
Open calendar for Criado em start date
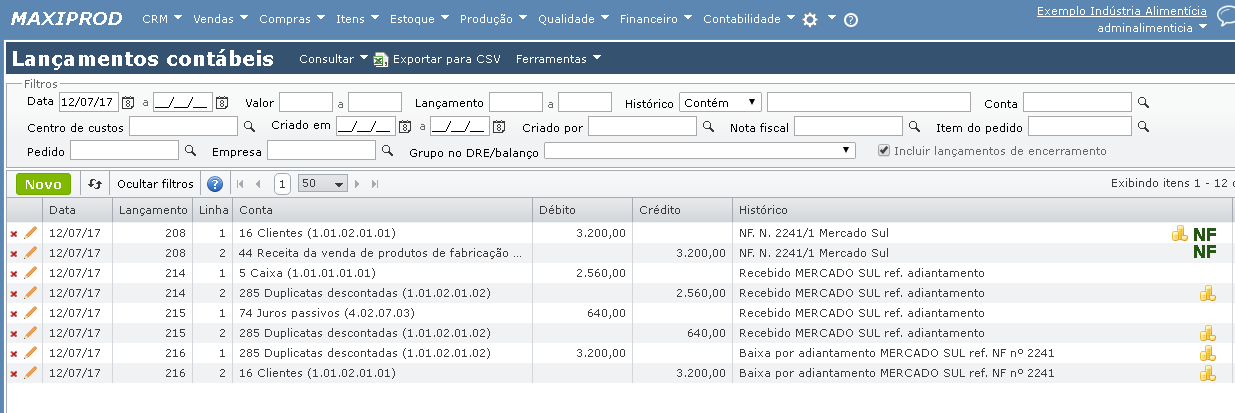(404, 126)
